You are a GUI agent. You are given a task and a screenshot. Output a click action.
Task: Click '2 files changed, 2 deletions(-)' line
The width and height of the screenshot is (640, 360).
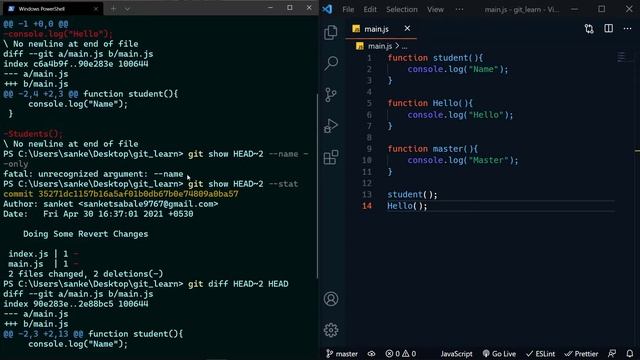coord(85,274)
